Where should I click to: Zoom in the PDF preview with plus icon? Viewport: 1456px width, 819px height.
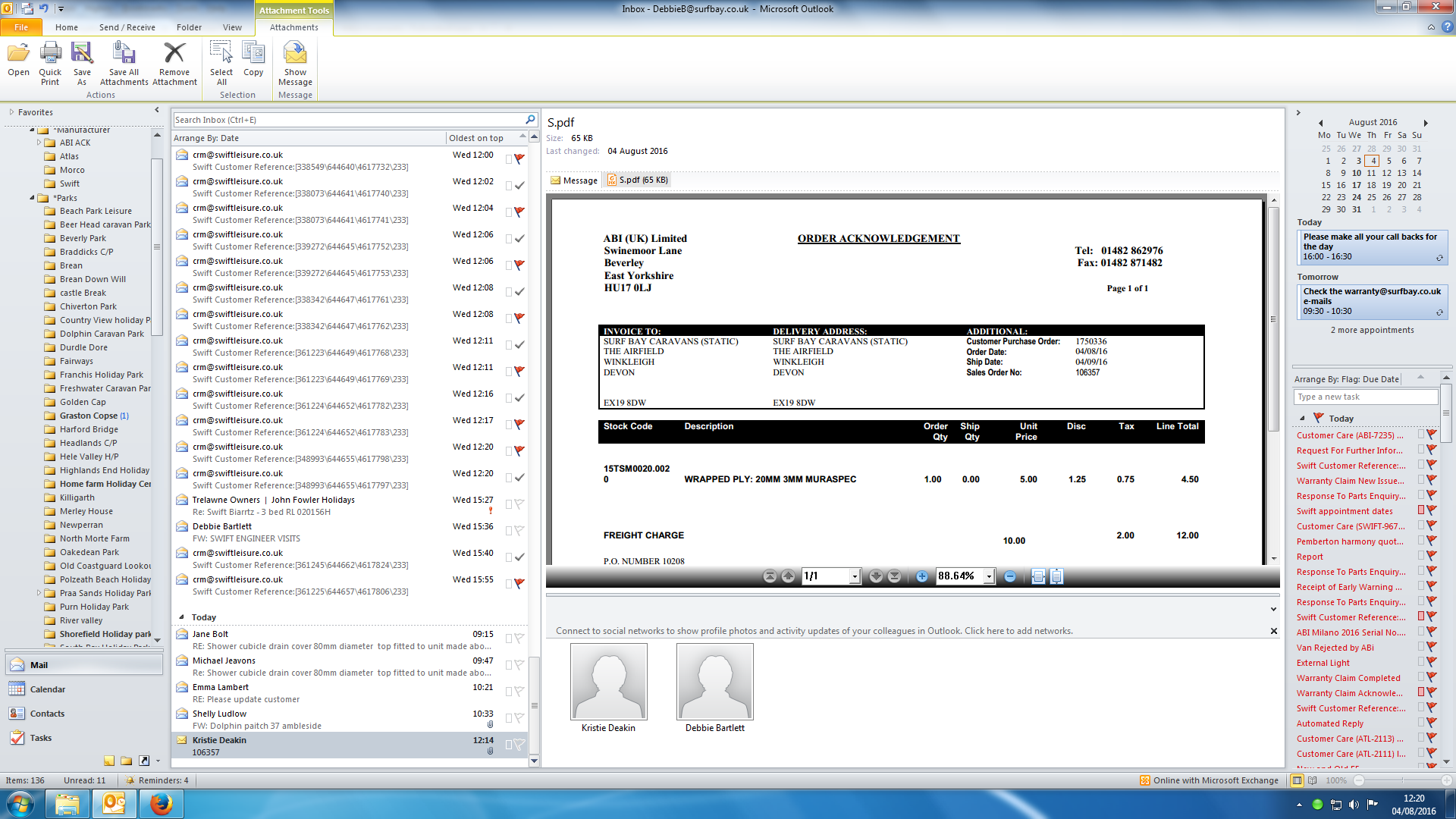point(921,576)
